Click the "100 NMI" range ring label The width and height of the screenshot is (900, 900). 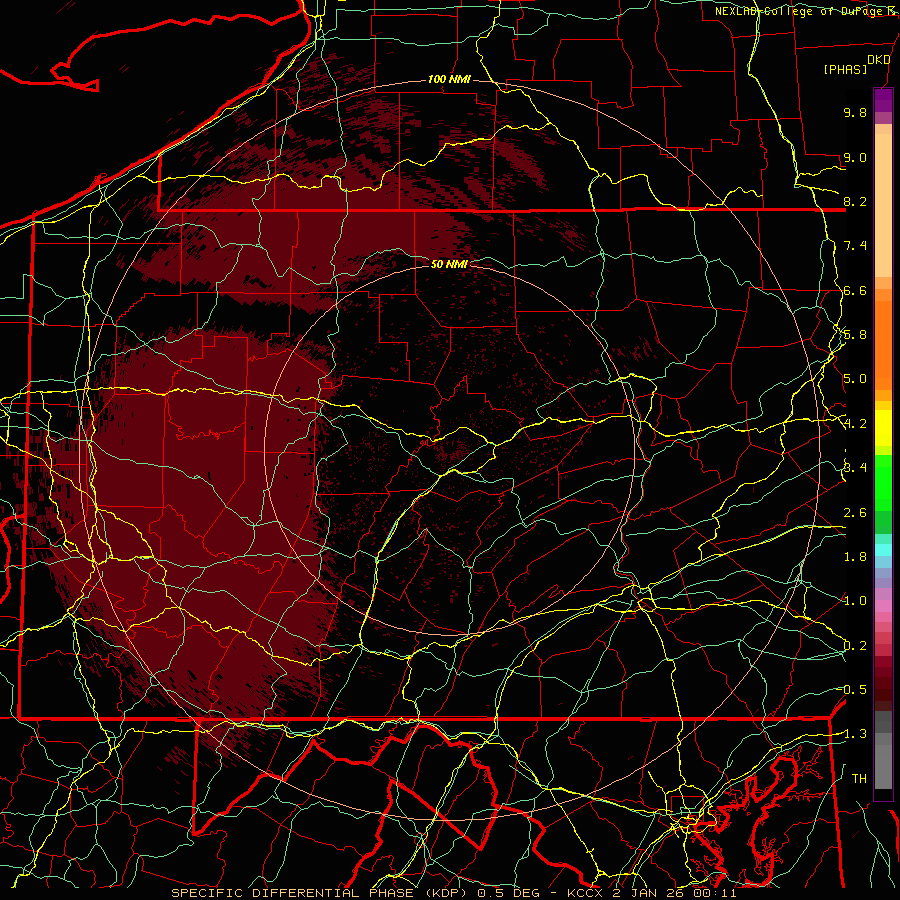click(x=449, y=79)
